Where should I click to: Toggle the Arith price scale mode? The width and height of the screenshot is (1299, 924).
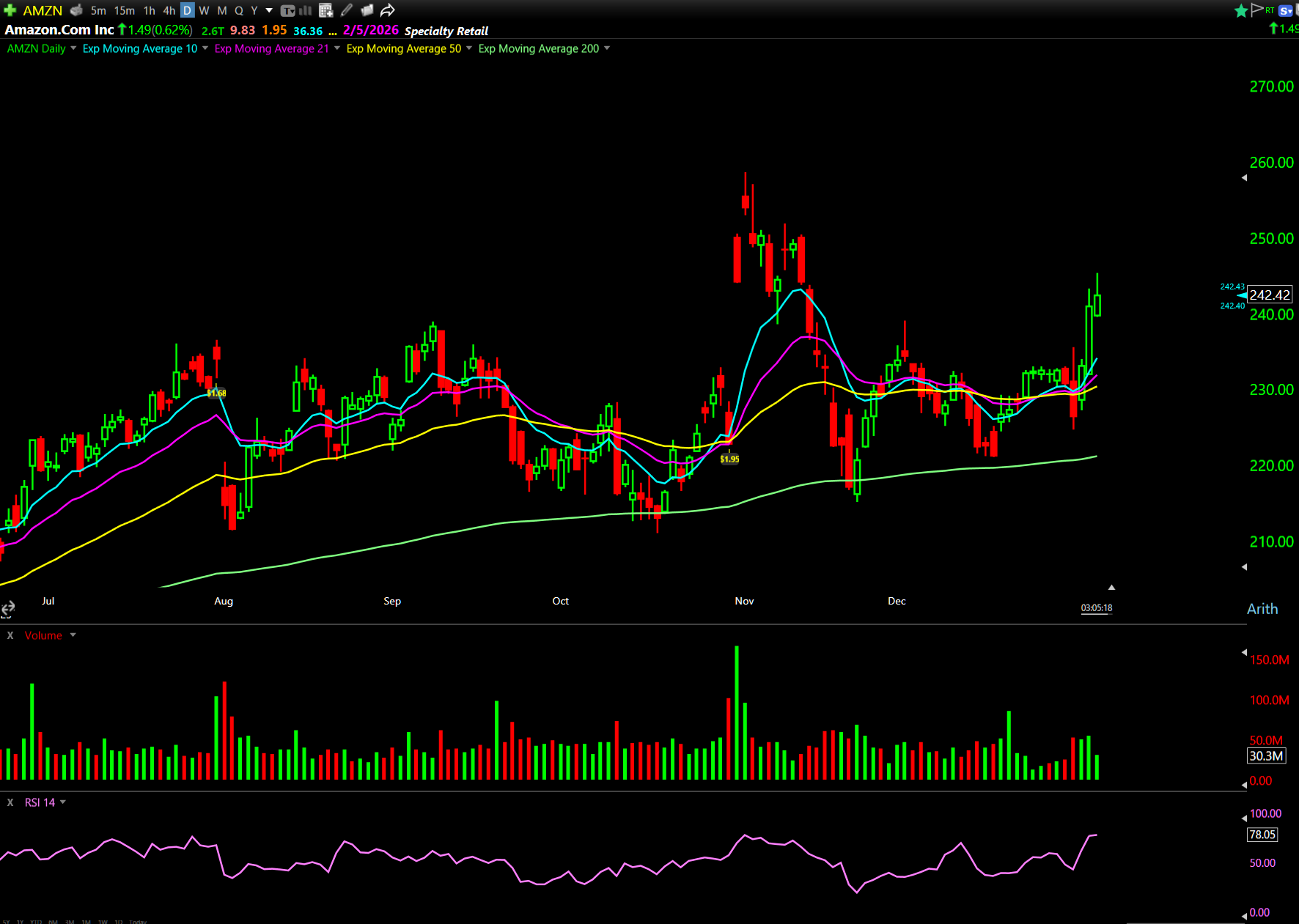pos(1262,609)
